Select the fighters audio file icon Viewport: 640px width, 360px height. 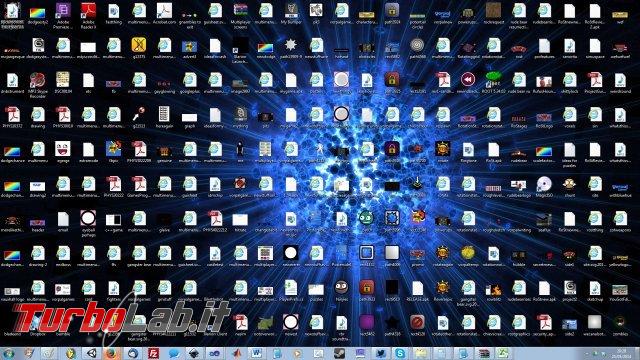(113, 288)
